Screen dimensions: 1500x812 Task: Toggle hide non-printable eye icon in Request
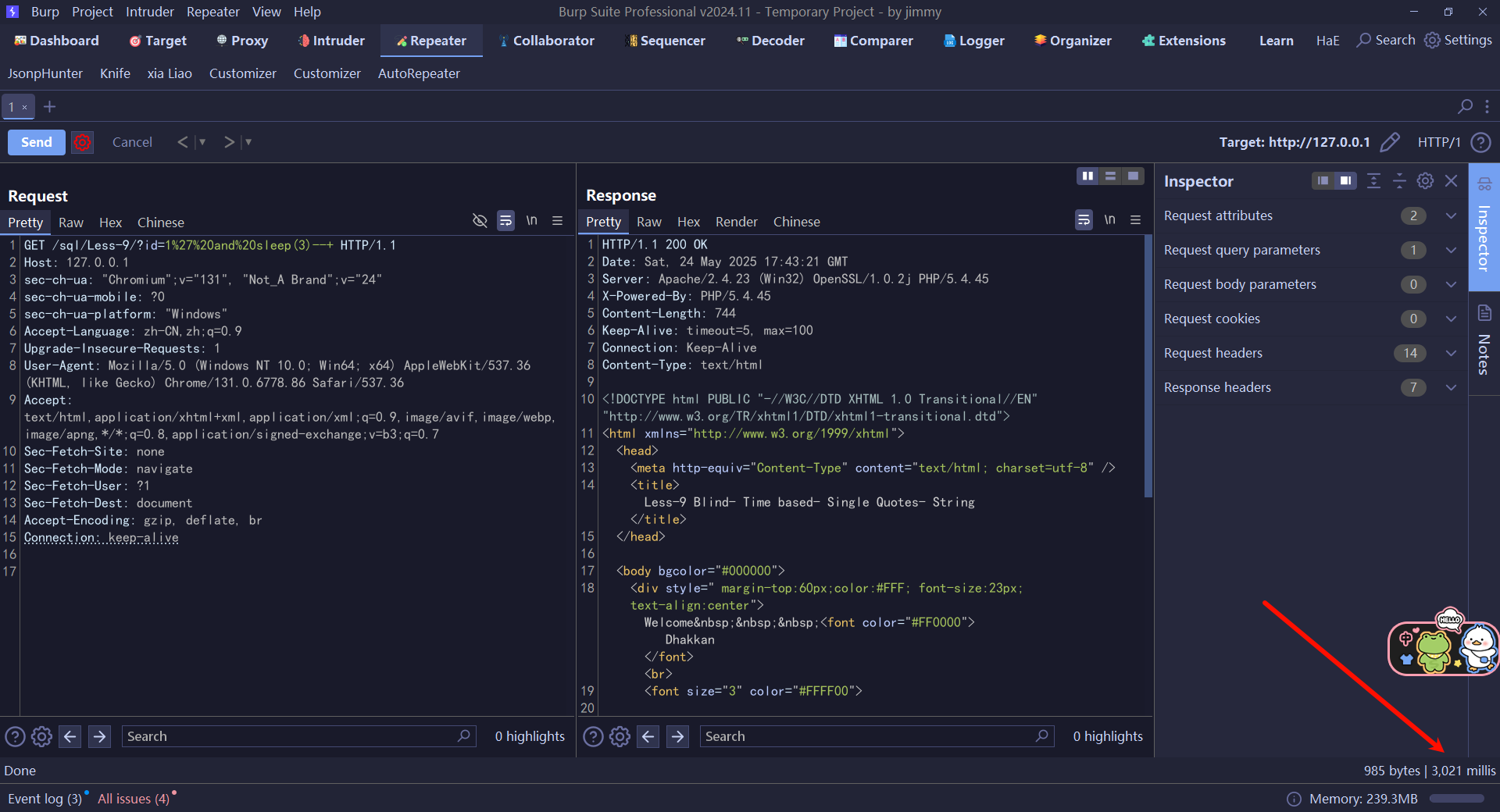(480, 221)
